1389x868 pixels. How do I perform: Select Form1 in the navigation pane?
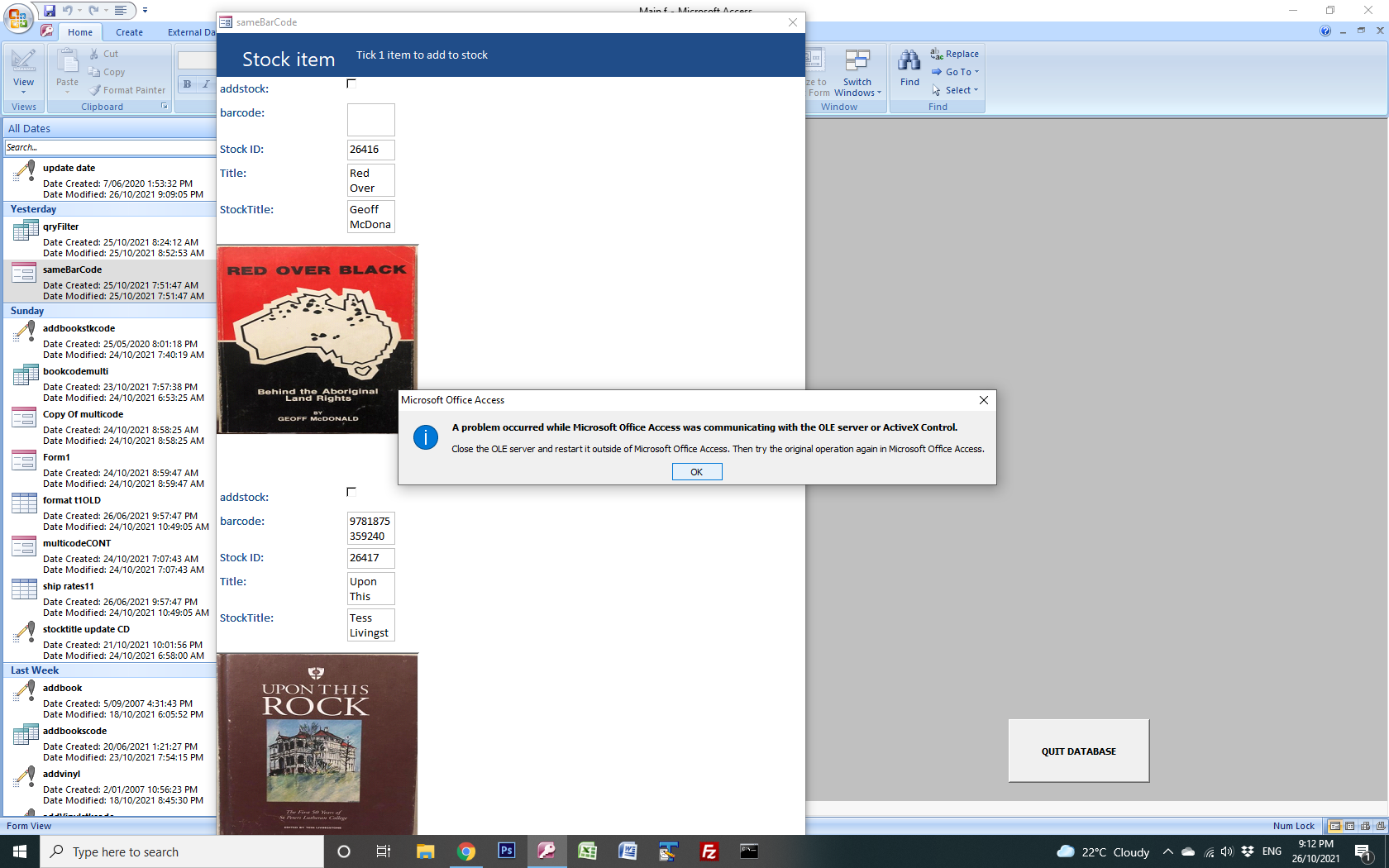(109, 469)
